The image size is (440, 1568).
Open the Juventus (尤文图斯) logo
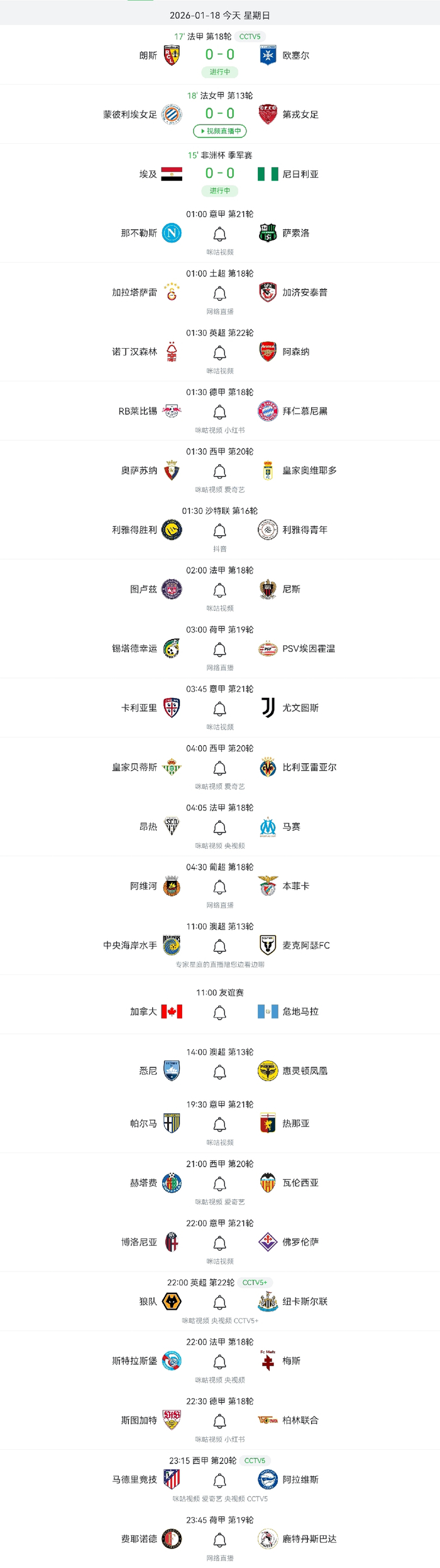point(268,708)
